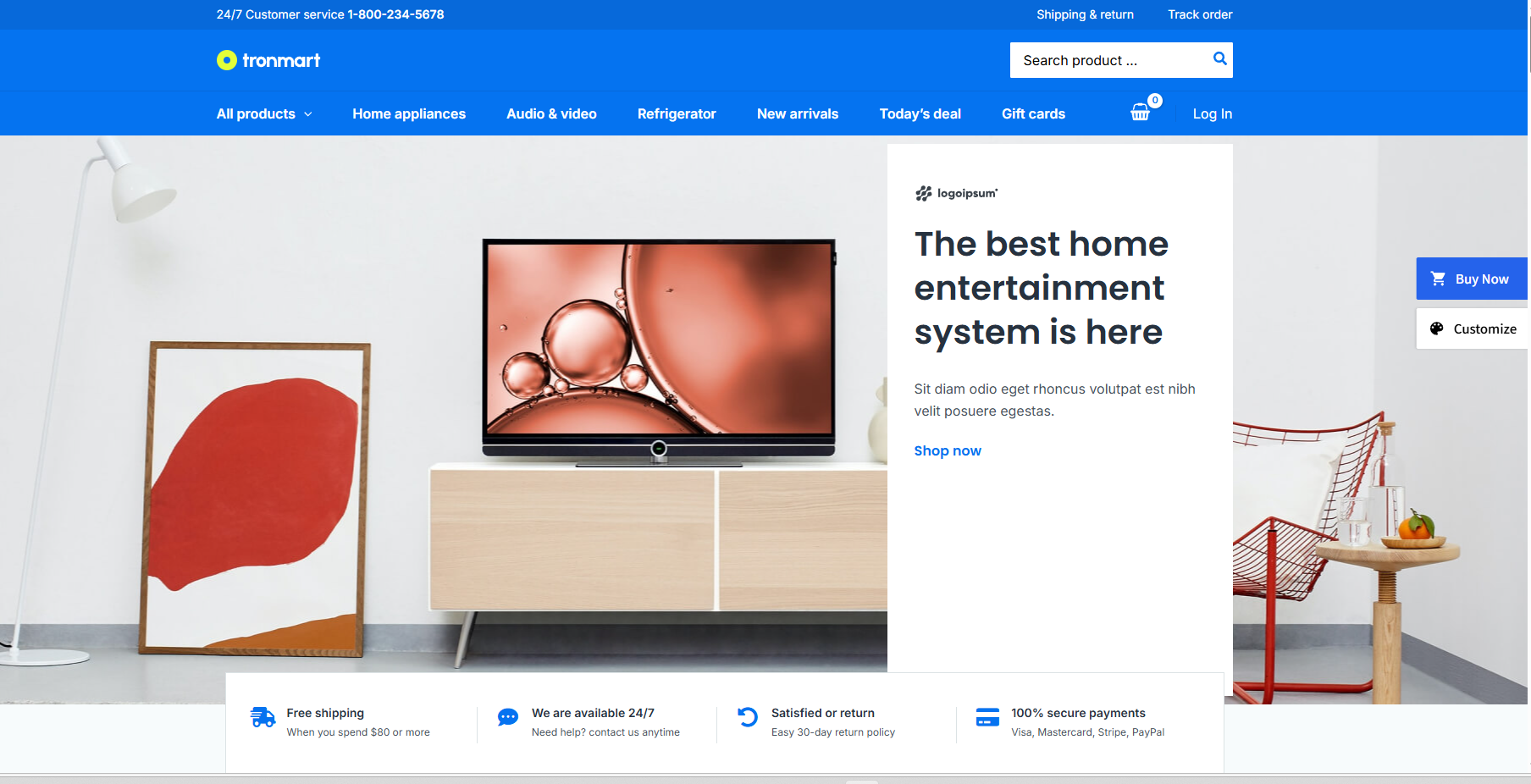Screen dimensions: 1531x784
Task: Click 'Free shipping' heading text
Action: [325, 713]
